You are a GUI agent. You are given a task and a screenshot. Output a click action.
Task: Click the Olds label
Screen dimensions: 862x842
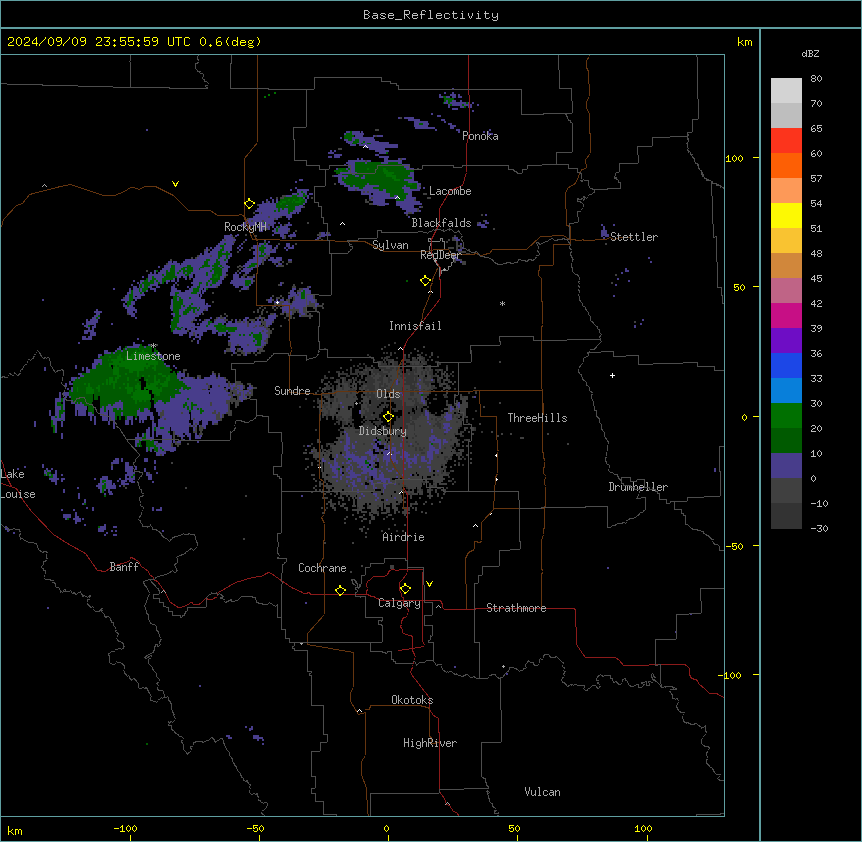[x=388, y=394]
